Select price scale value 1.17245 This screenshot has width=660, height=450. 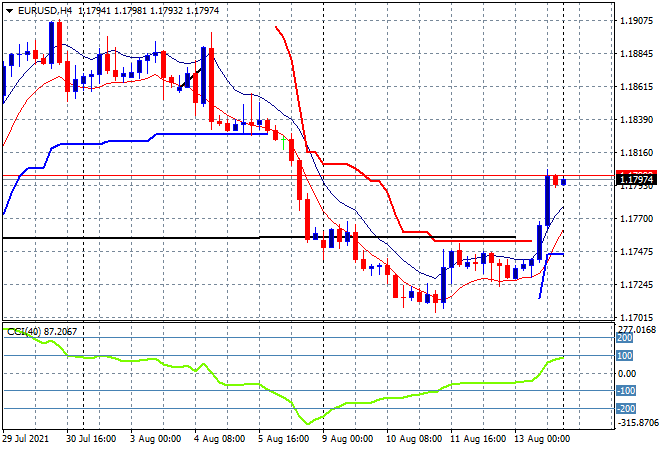tap(637, 285)
